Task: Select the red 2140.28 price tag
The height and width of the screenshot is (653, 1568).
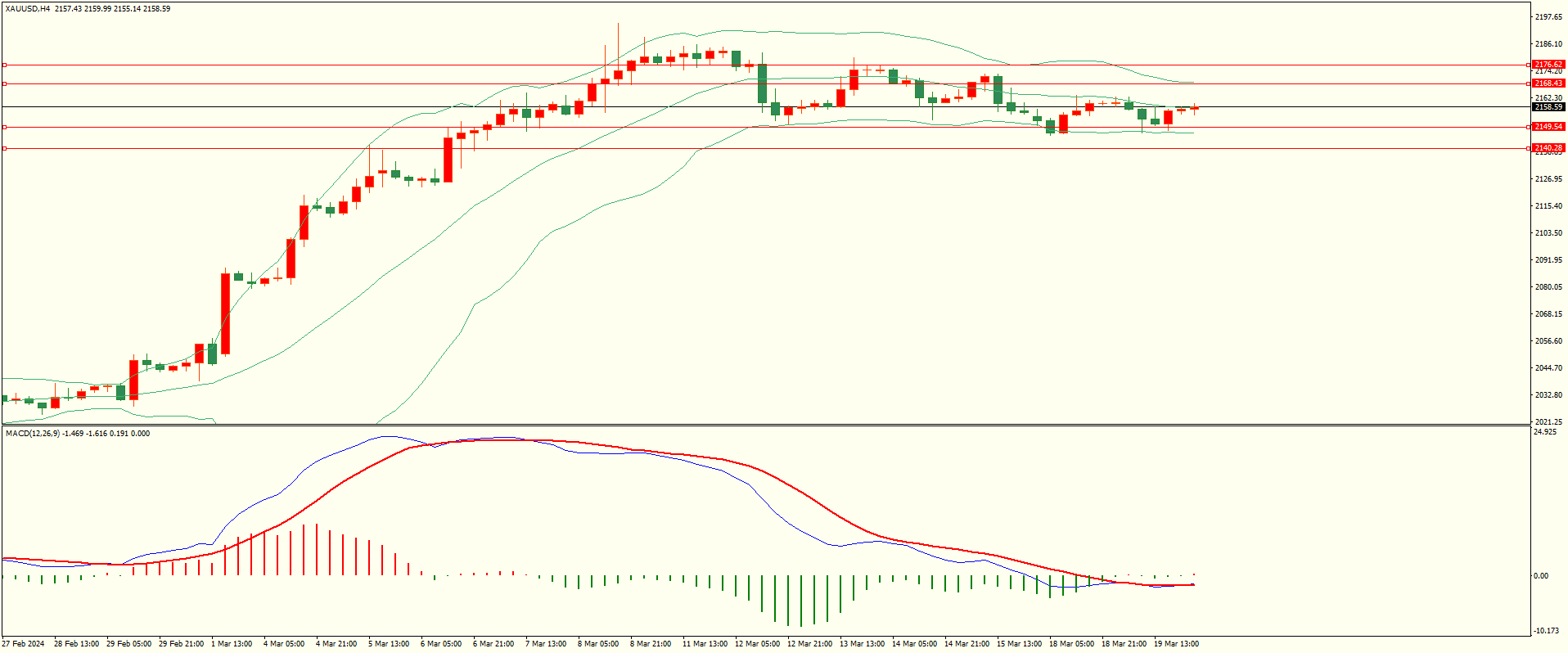Action: (1548, 148)
